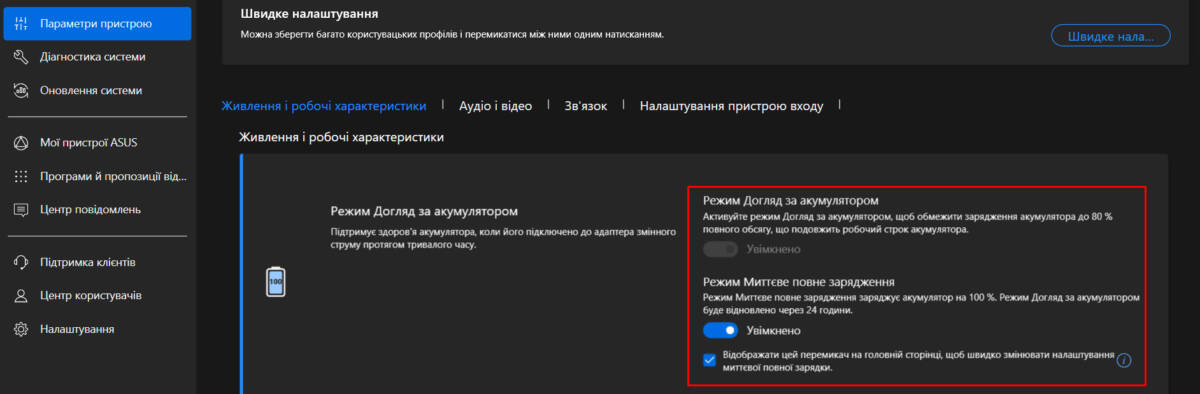Viewport: 1200px width, 394px height.
Task: Click the Діагностика системи wrench icon
Action: 20,56
